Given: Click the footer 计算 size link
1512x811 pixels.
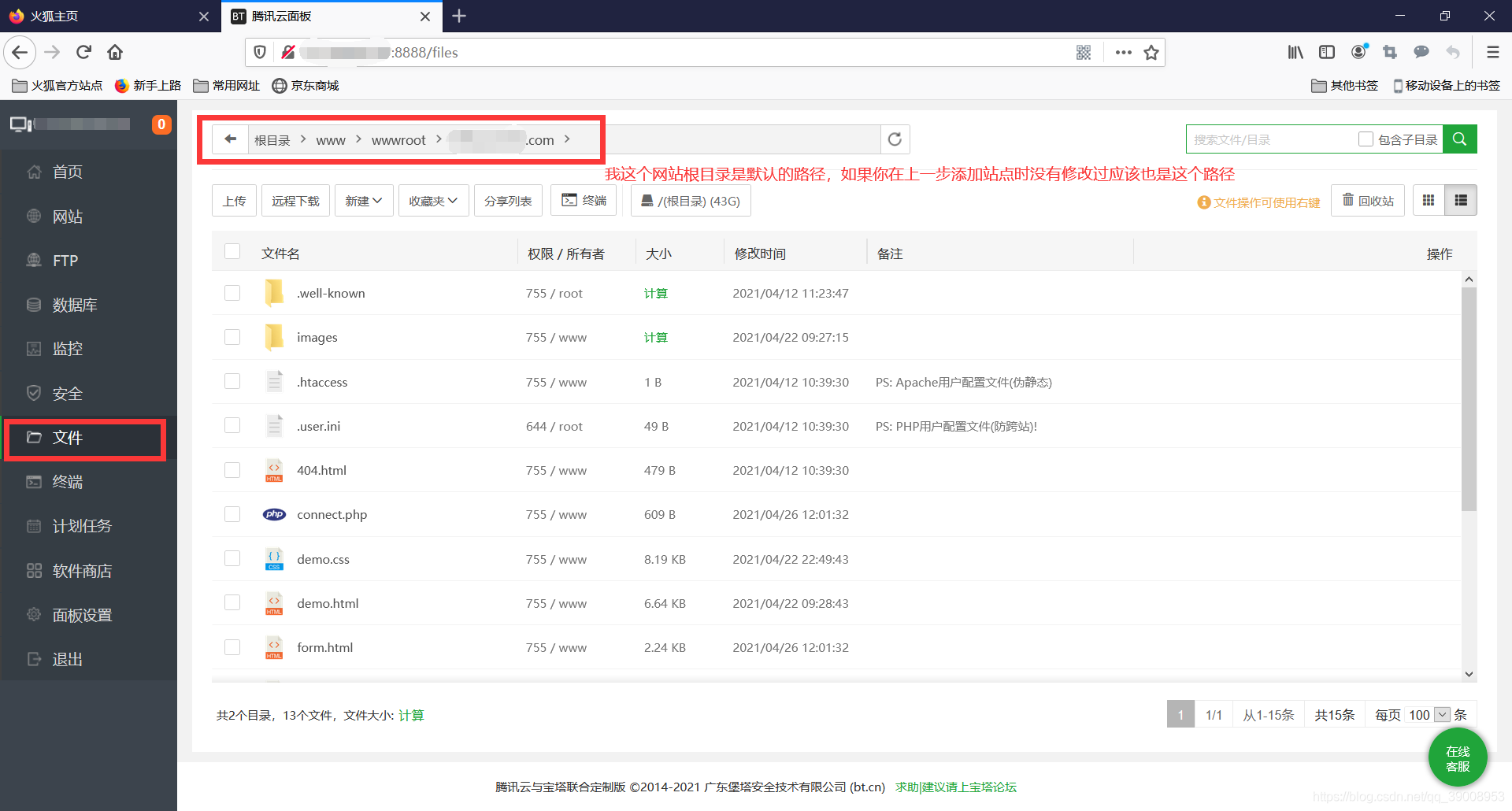Looking at the screenshot, I should 411,715.
